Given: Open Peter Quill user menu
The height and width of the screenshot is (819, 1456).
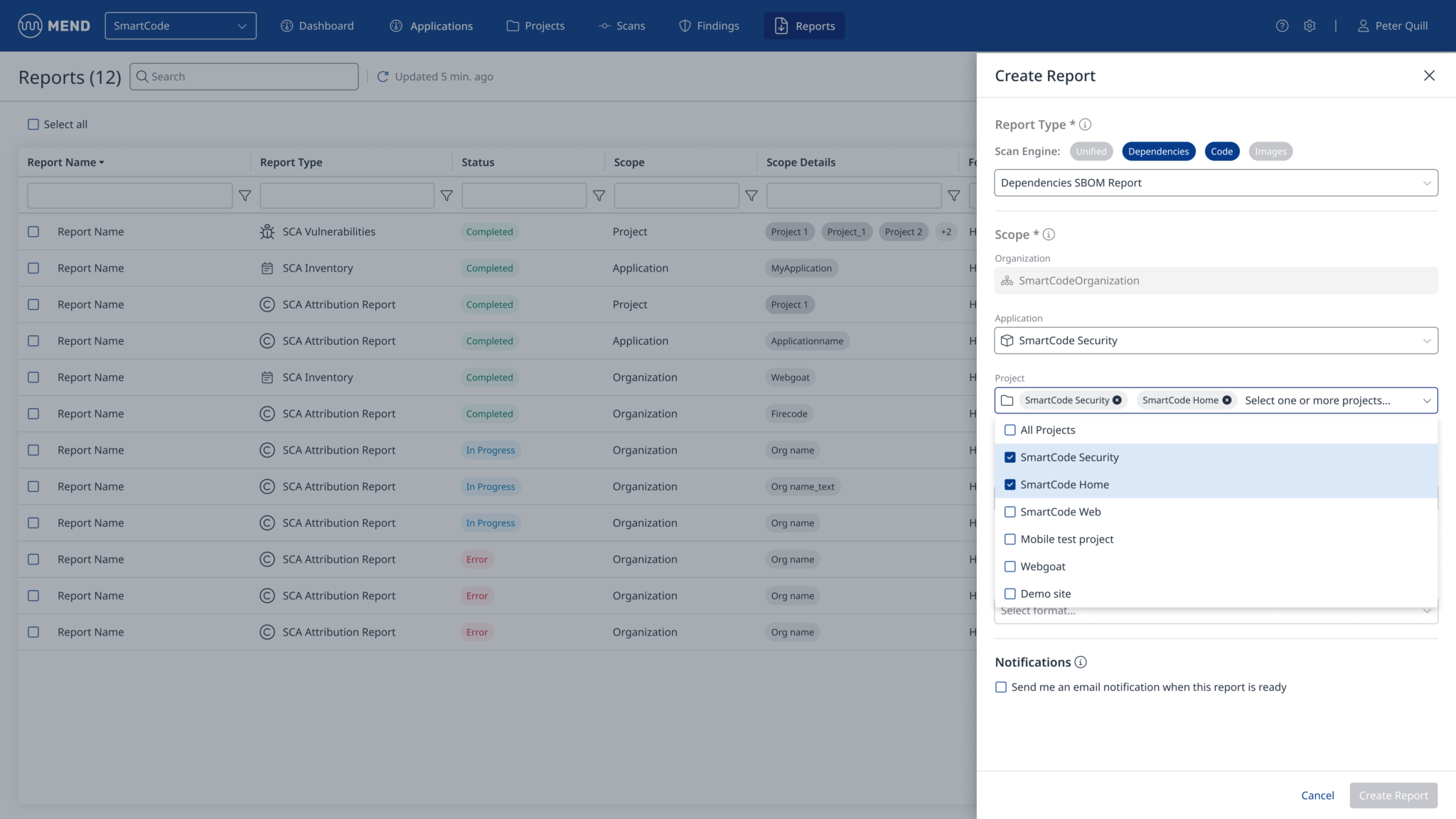Looking at the screenshot, I should tap(1392, 26).
